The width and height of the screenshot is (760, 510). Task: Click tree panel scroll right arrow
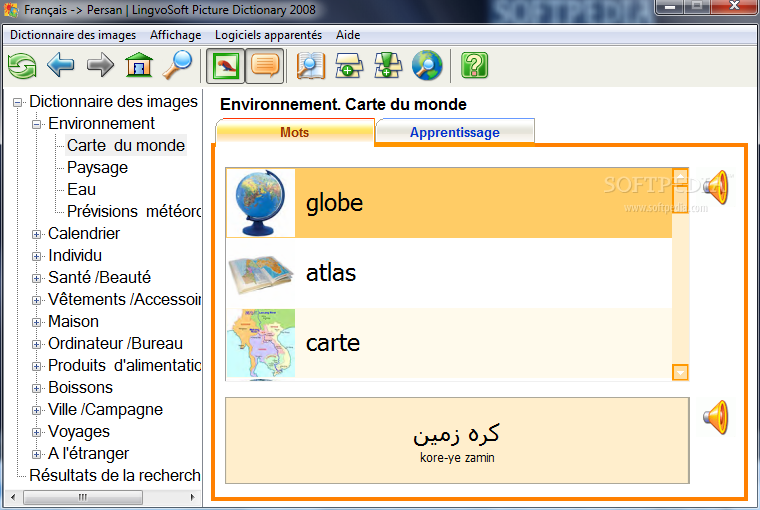(192, 497)
